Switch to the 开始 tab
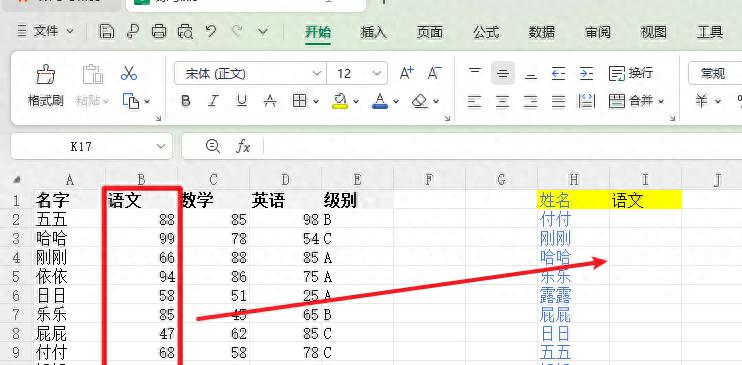Viewport: 742px width, 365px height. tap(318, 32)
